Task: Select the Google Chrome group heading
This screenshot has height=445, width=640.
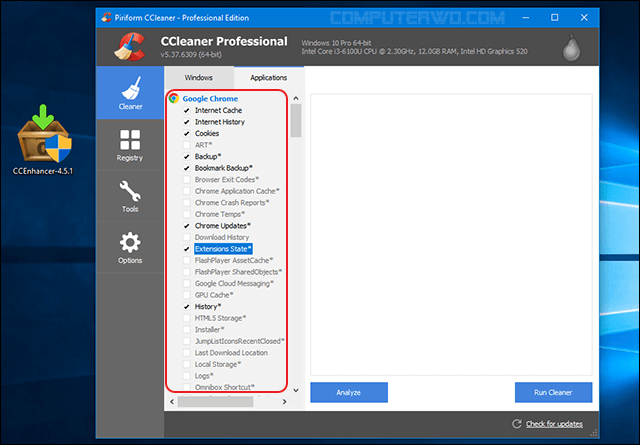Action: (x=210, y=98)
